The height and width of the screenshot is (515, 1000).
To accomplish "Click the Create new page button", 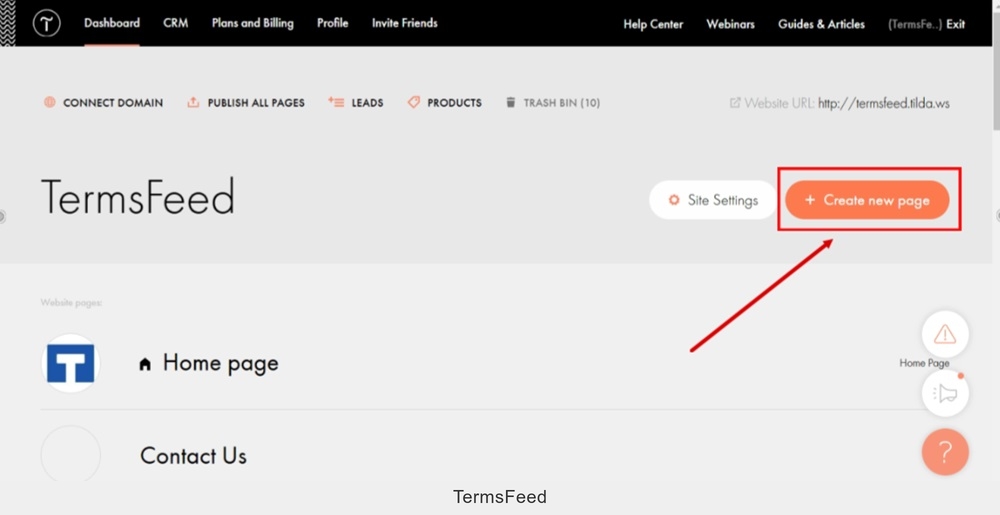I will pyautogui.click(x=867, y=200).
